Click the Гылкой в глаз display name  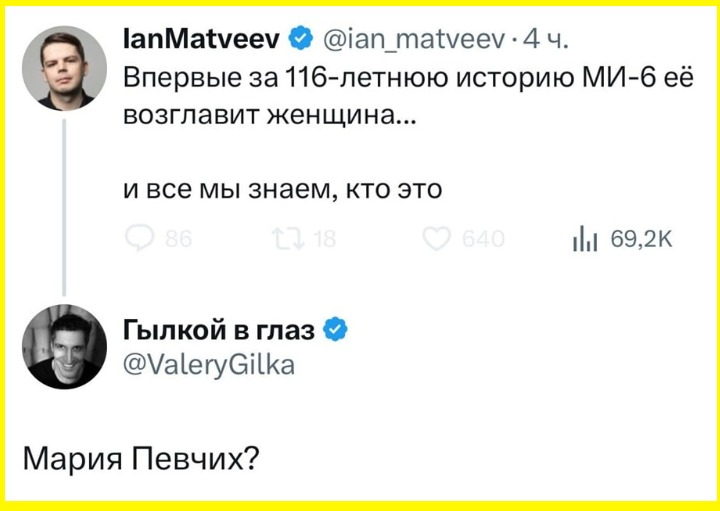click(219, 330)
